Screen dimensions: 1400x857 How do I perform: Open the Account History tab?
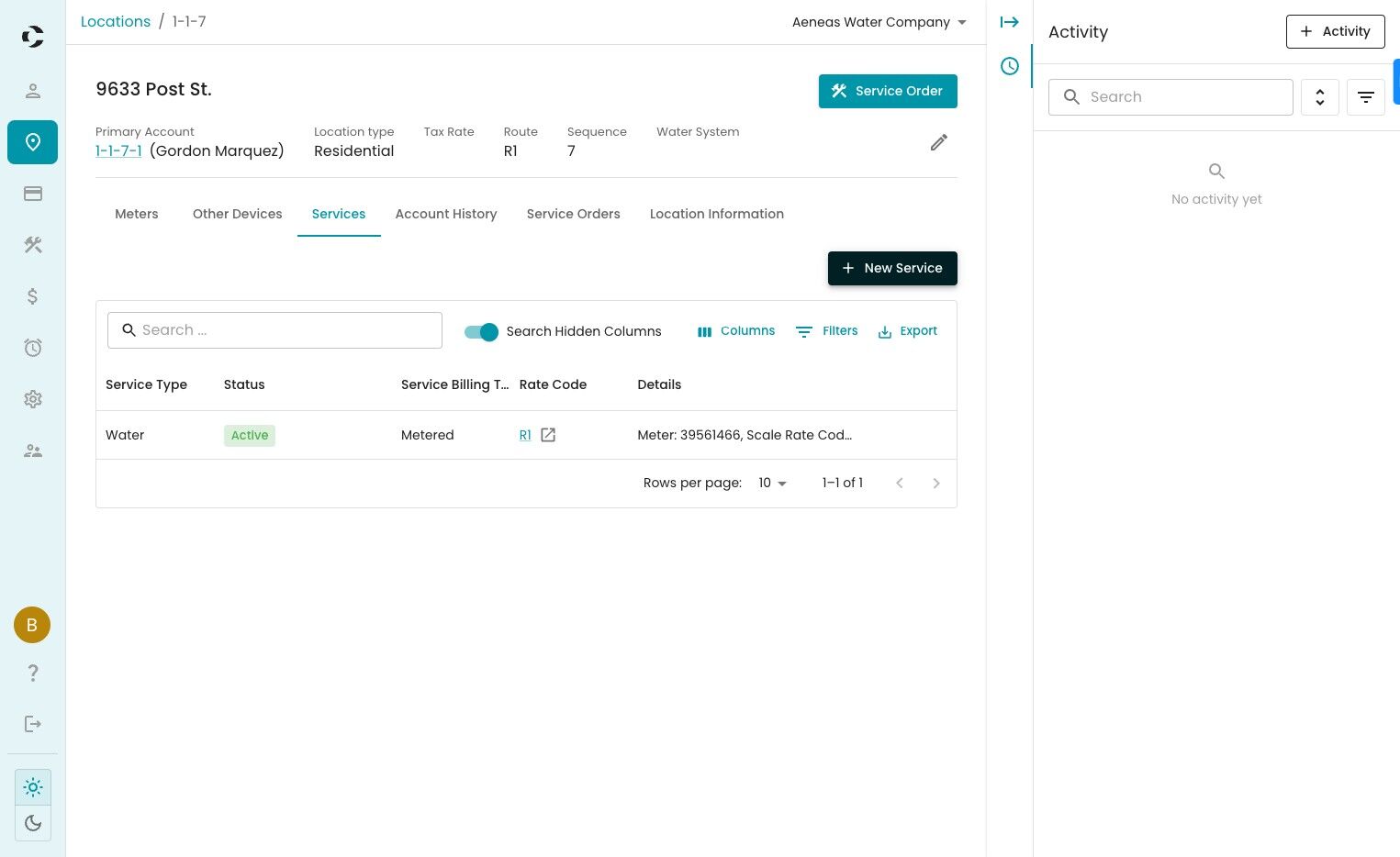point(446,214)
